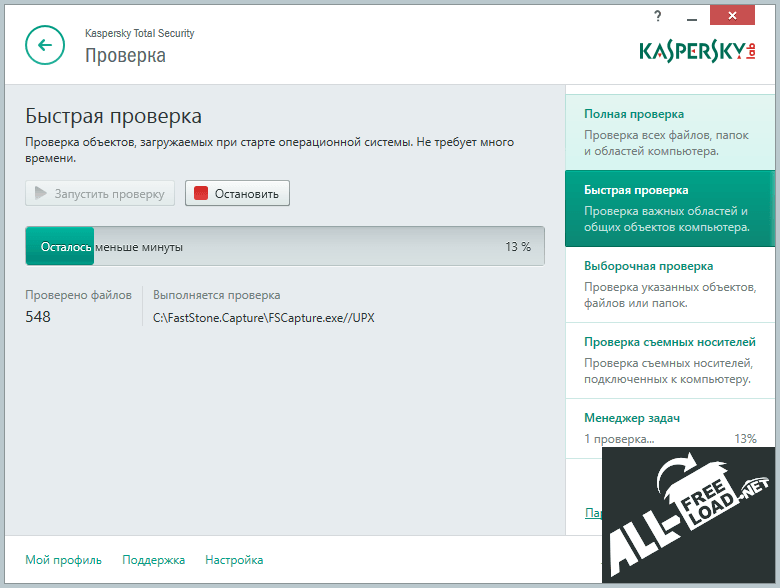Click the Проверено файлов count 548
The width and height of the screenshot is (780, 588).
click(38, 317)
